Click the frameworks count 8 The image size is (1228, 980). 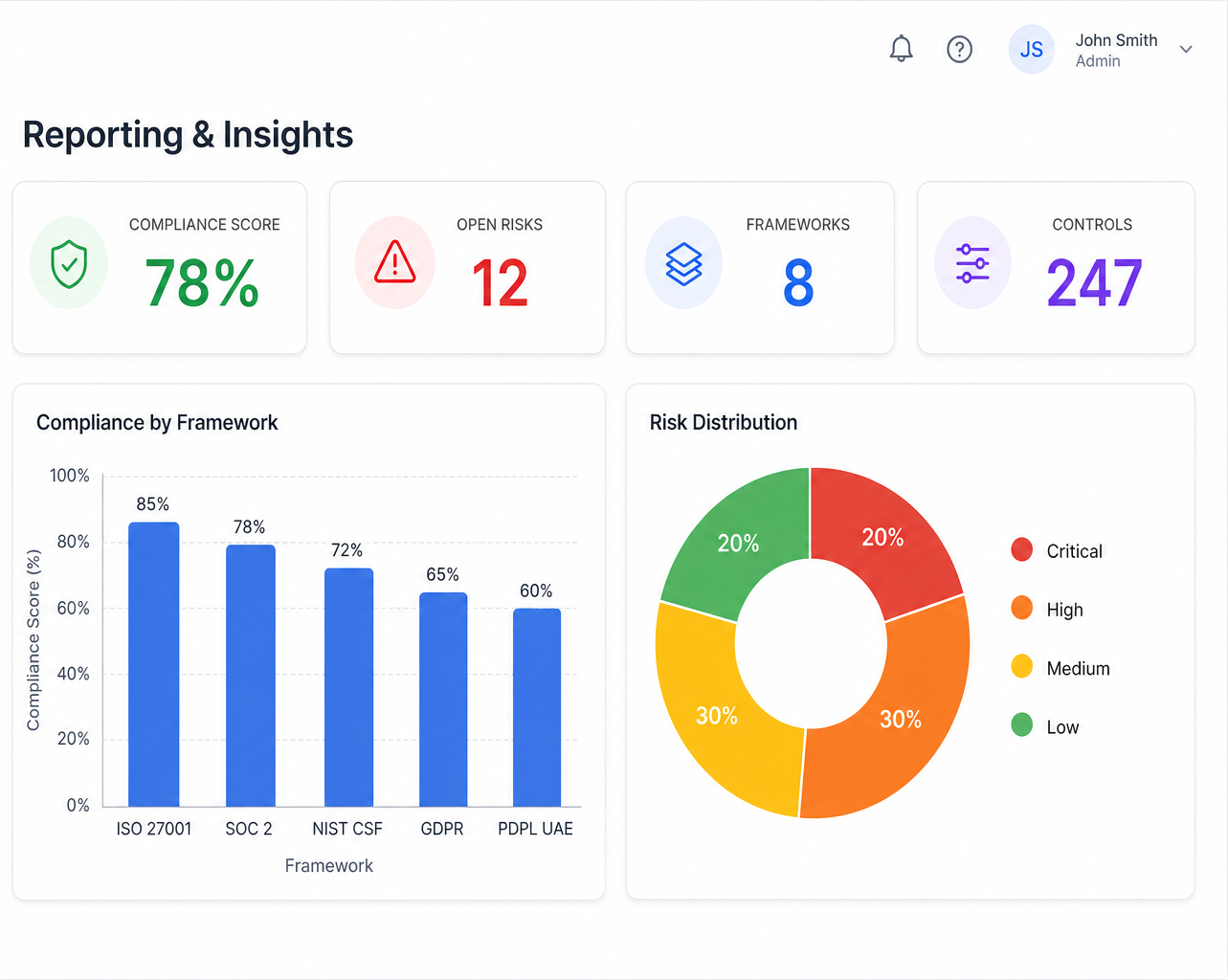click(798, 283)
